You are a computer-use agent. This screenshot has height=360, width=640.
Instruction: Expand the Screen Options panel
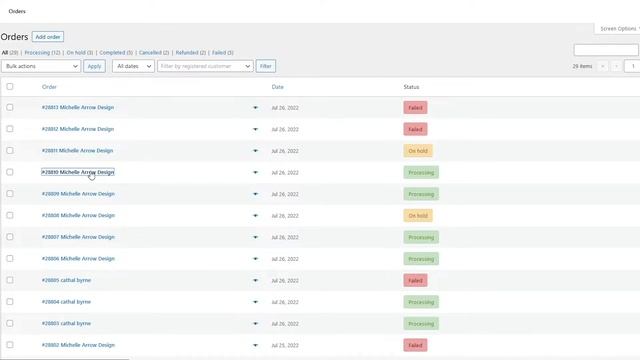tap(618, 29)
